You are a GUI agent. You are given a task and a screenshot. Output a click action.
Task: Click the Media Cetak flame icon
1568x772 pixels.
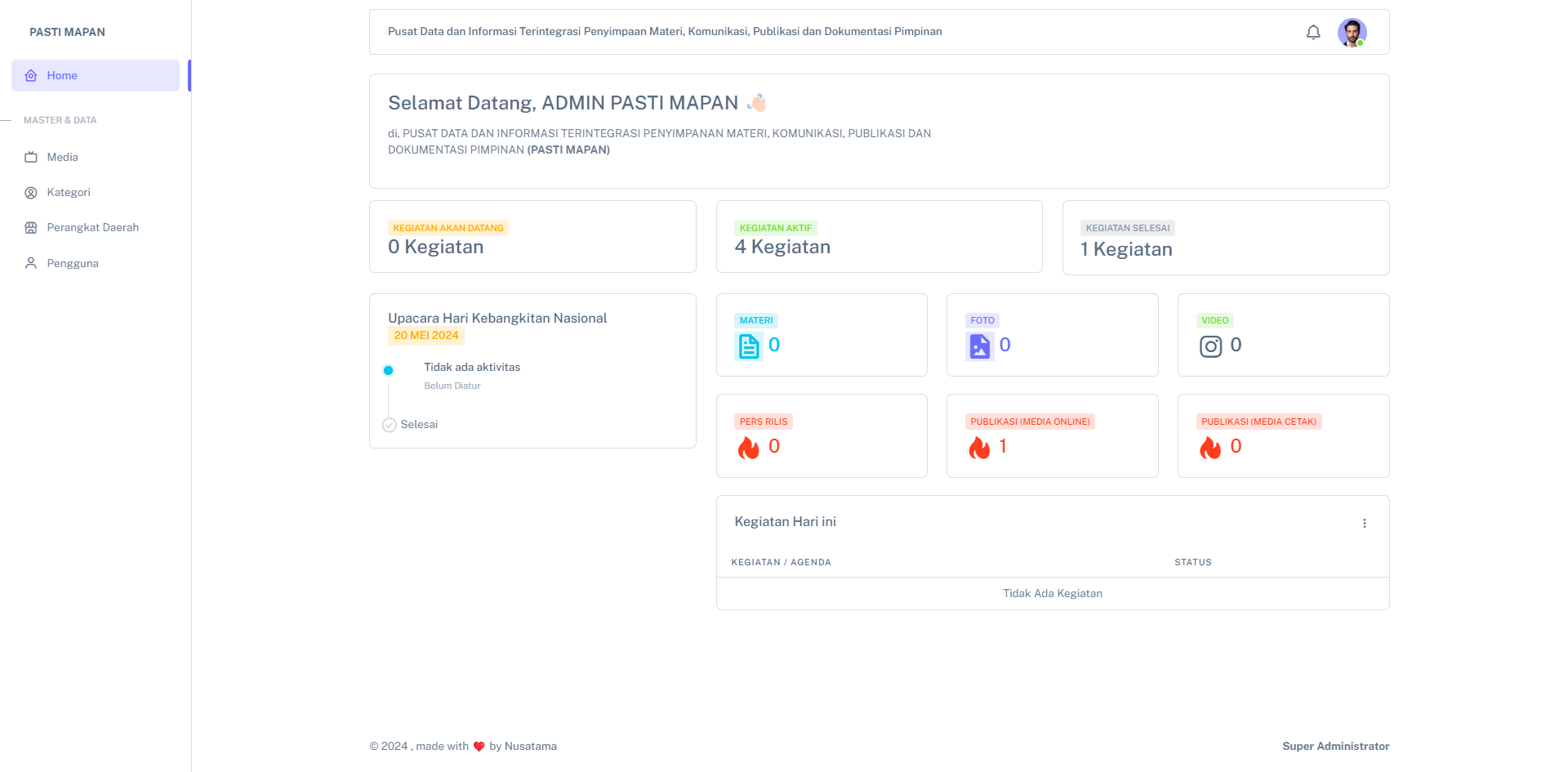1210,447
